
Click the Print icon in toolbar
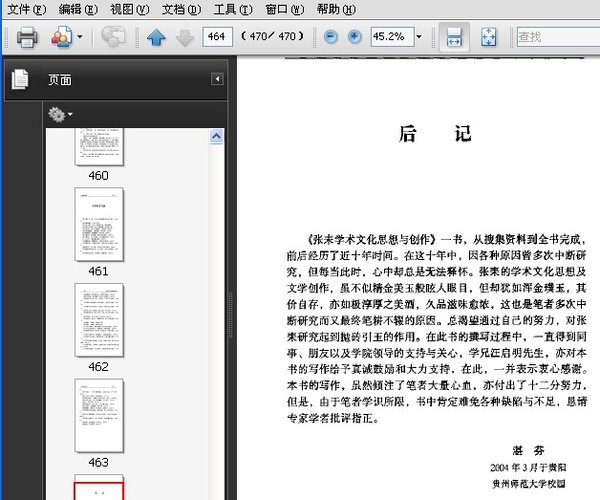click(x=26, y=37)
